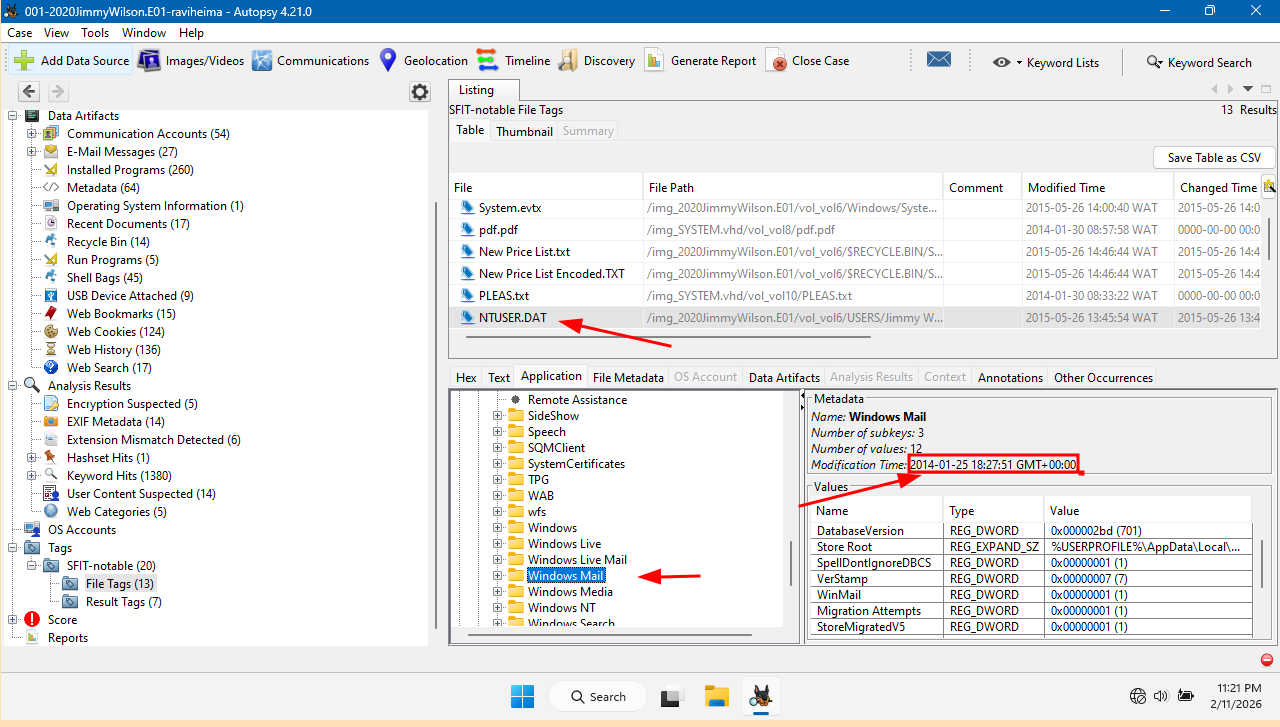
Task: Expand the Windows Mail registry key
Action: [x=498, y=576]
